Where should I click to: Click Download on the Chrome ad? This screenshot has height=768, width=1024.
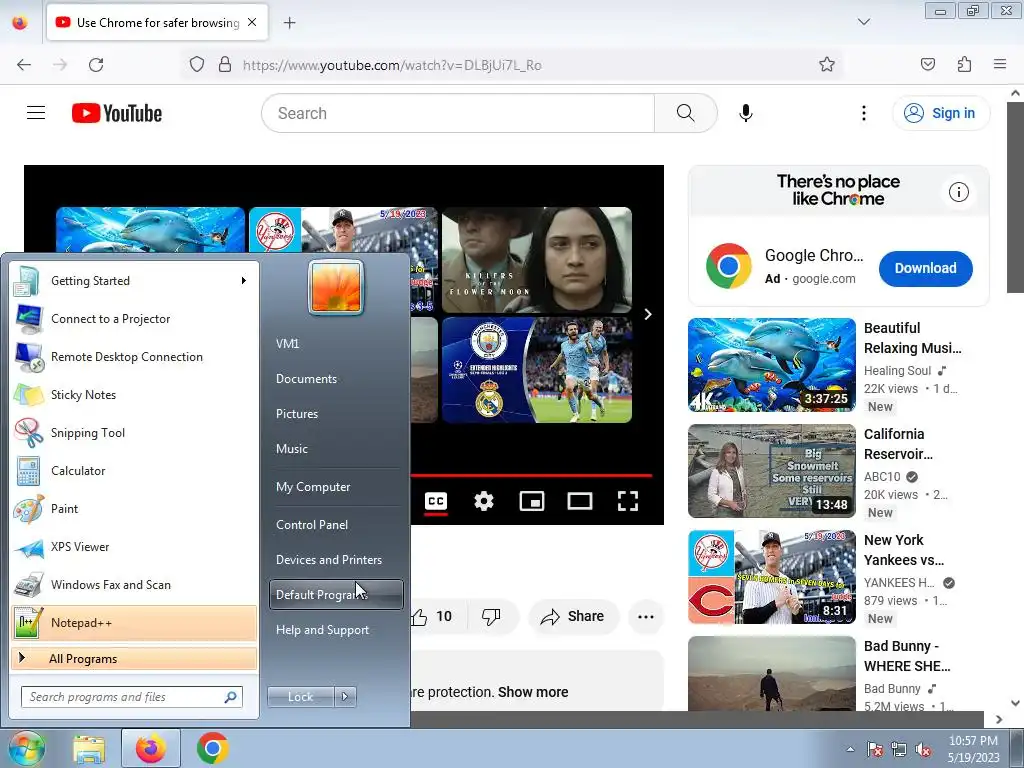click(925, 268)
